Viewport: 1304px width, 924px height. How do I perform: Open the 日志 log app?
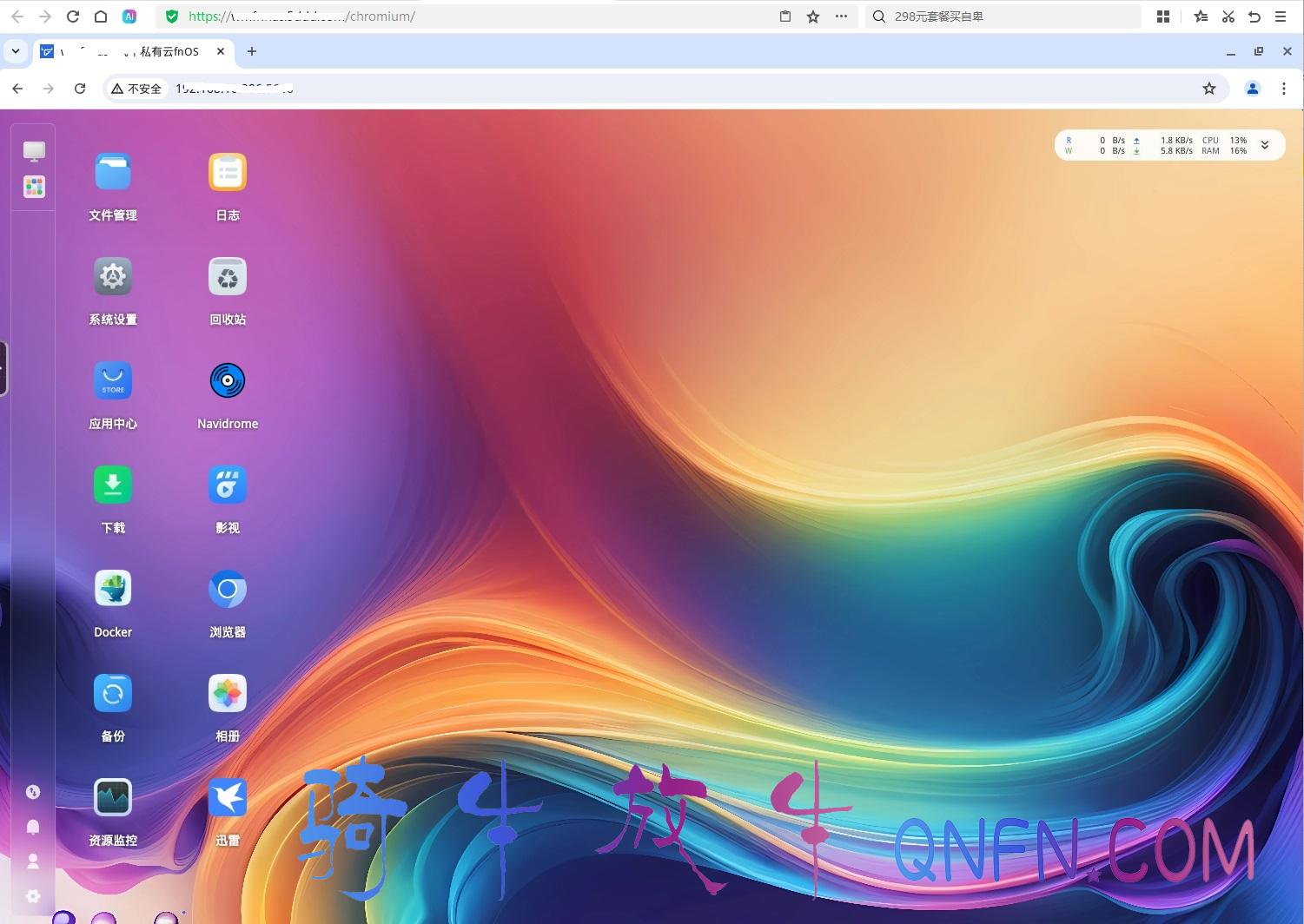click(228, 173)
